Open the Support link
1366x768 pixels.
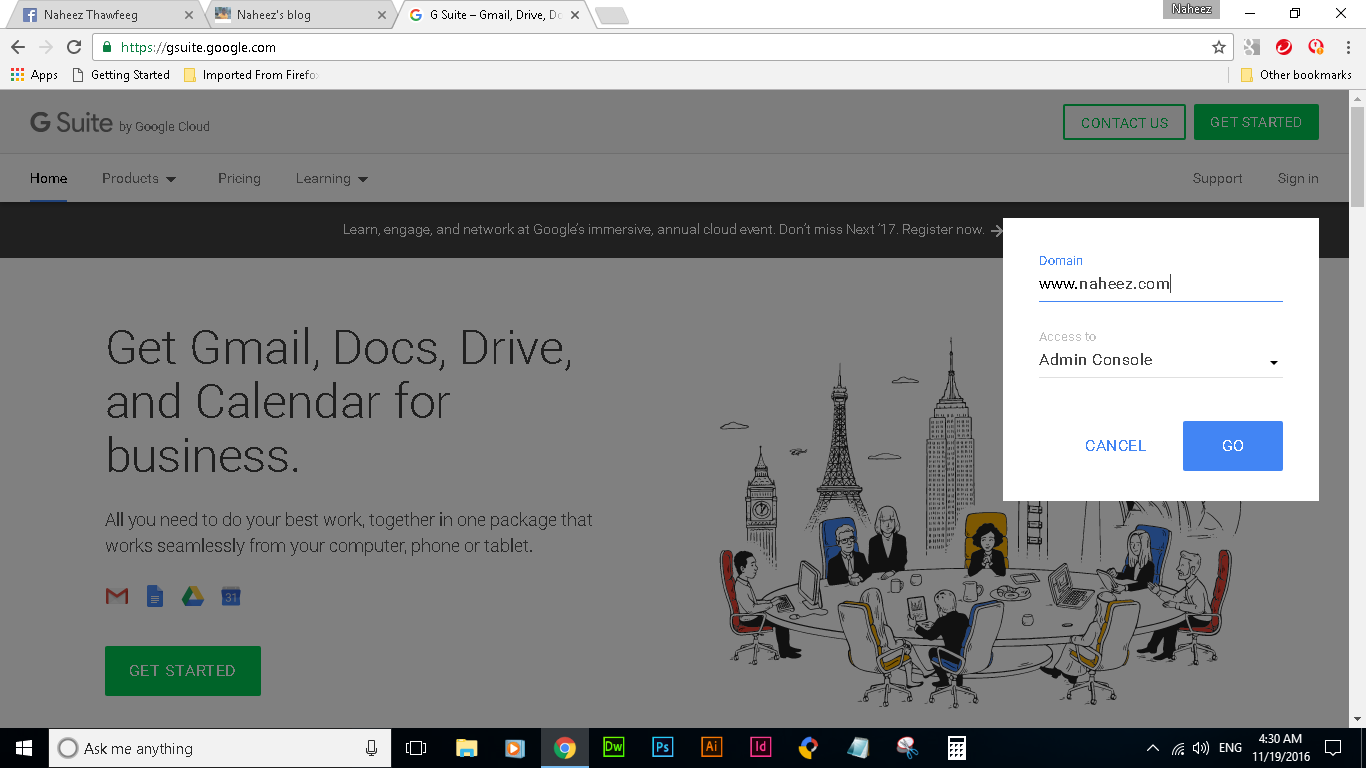coord(1217,178)
